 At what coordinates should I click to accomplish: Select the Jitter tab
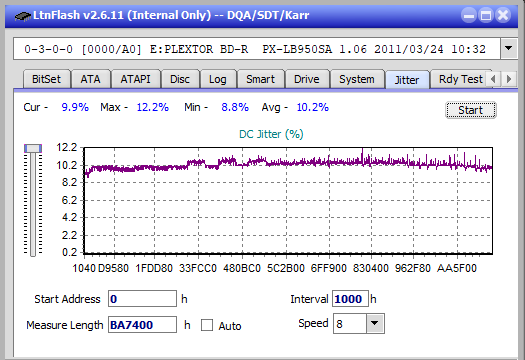pyautogui.click(x=407, y=80)
